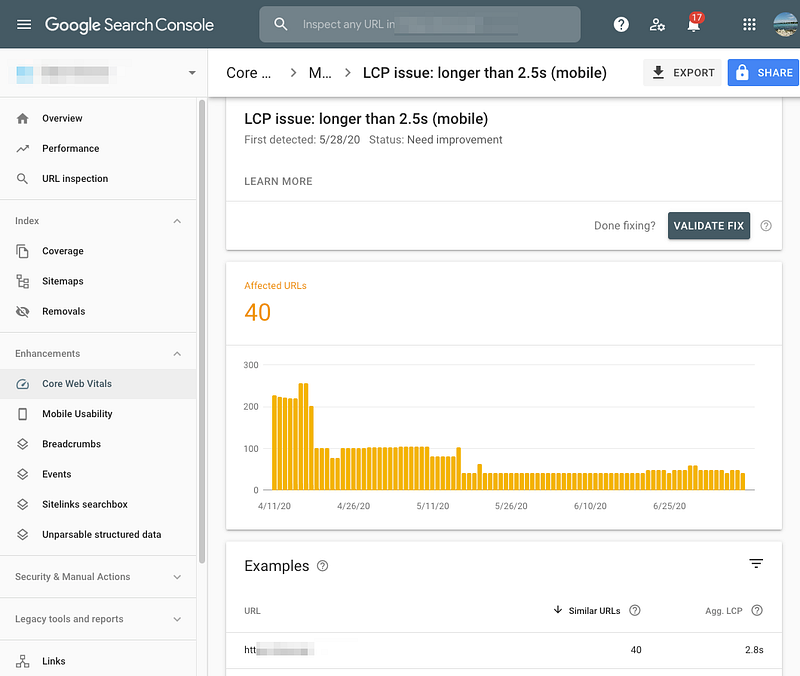The image size is (800, 676).
Task: Open user and permissions settings icon
Action: (657, 24)
